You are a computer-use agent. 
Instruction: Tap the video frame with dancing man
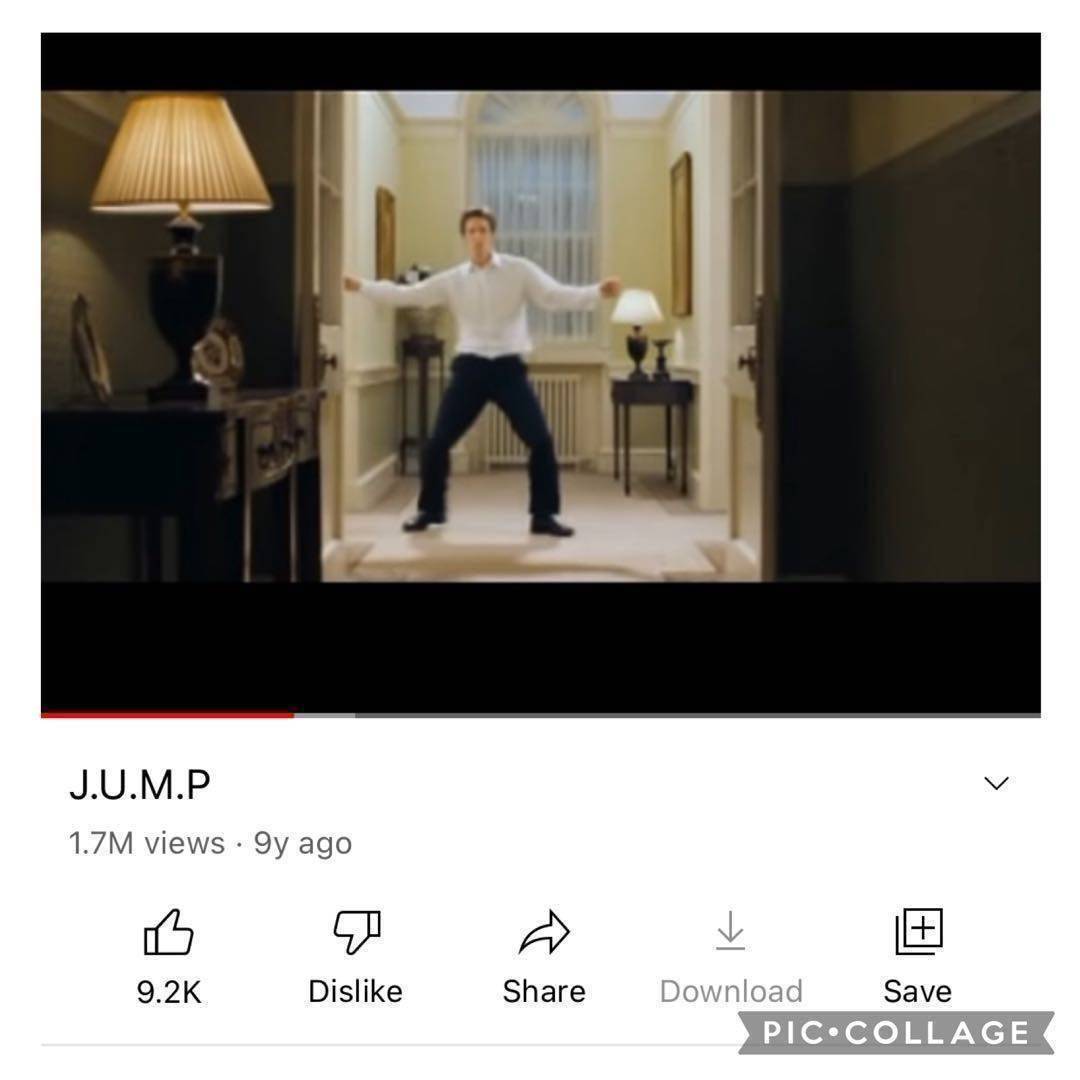coord(541,336)
